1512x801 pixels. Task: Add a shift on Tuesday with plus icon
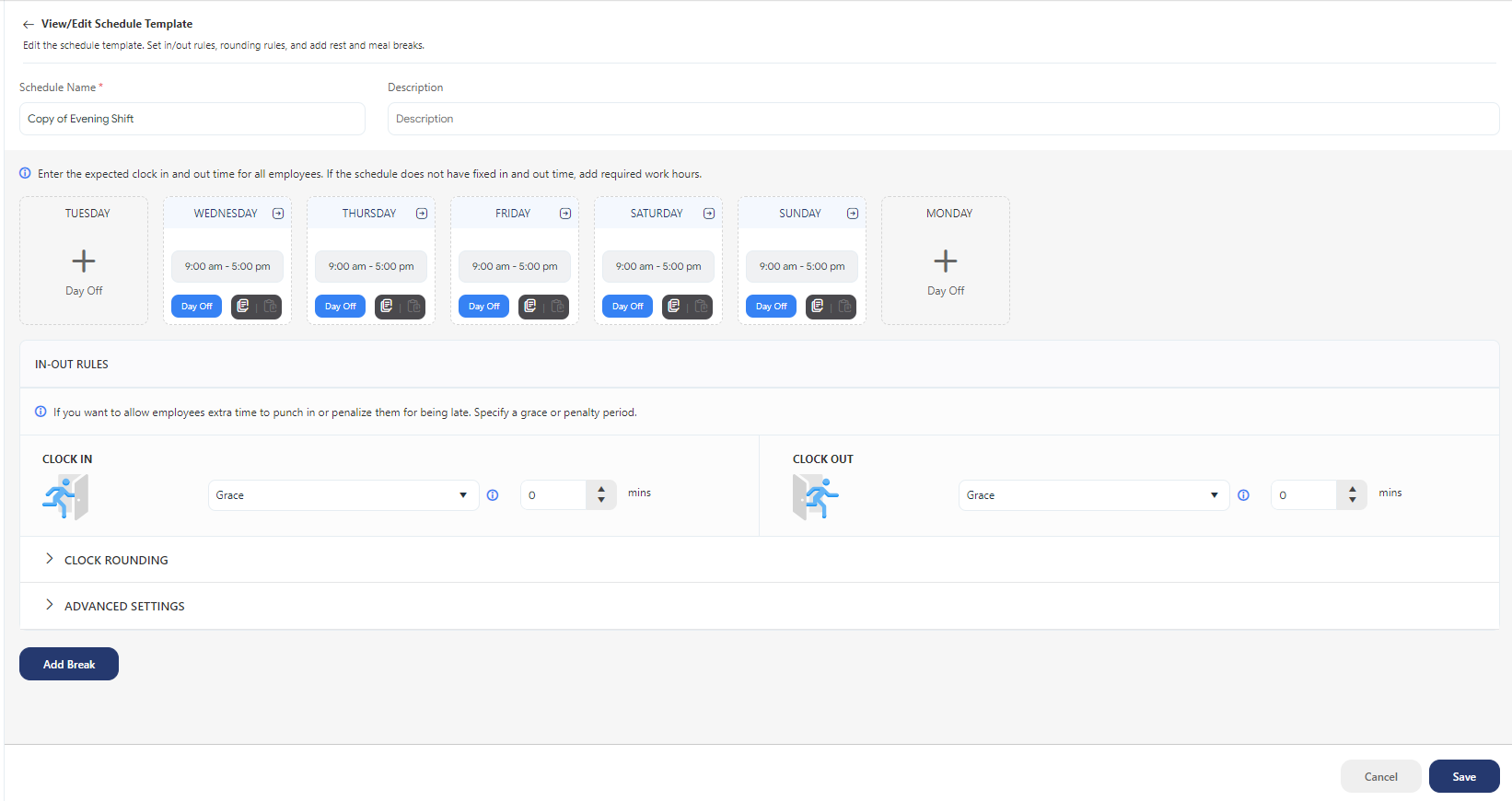(84, 261)
